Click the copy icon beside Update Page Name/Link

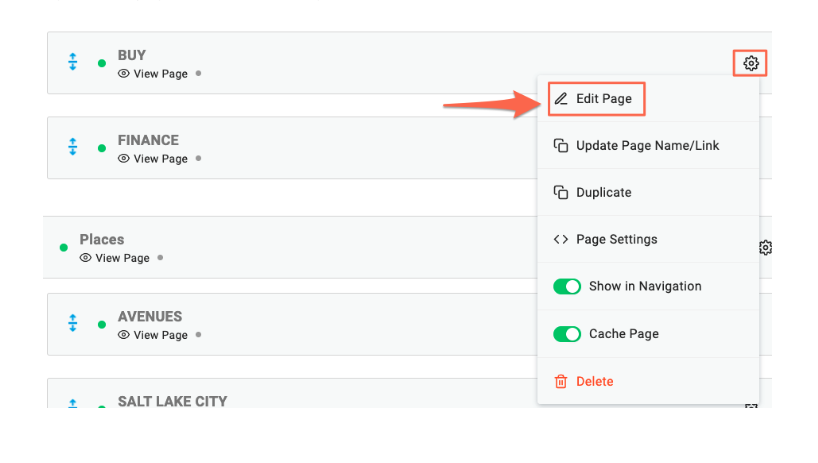[561, 145]
